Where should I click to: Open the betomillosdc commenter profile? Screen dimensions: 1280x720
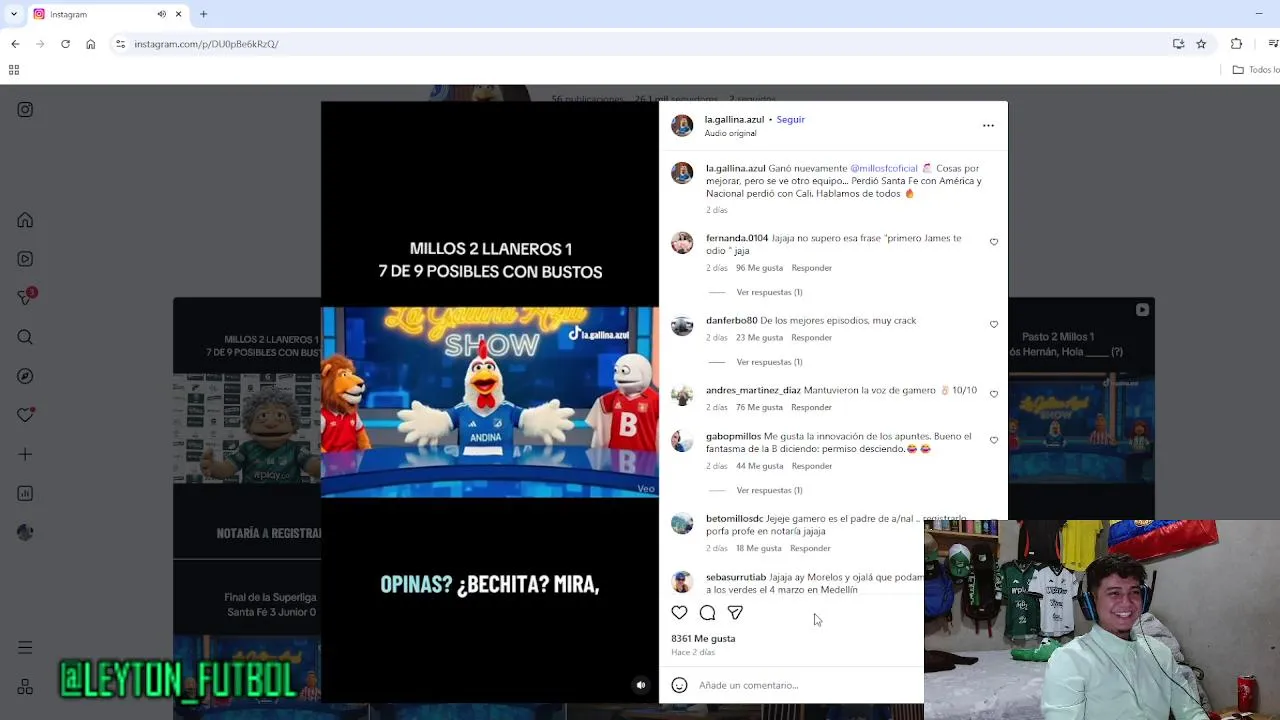(x=734, y=519)
